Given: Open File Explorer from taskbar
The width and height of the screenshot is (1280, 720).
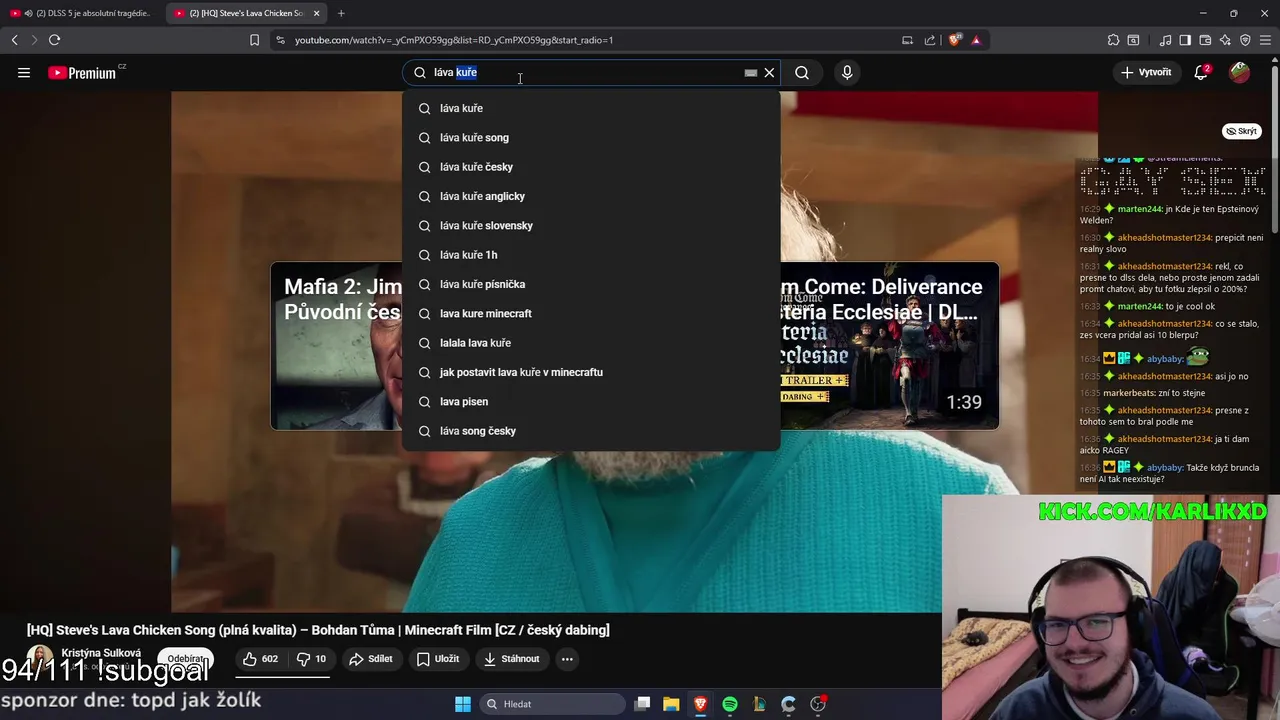Looking at the screenshot, I should pos(671,704).
